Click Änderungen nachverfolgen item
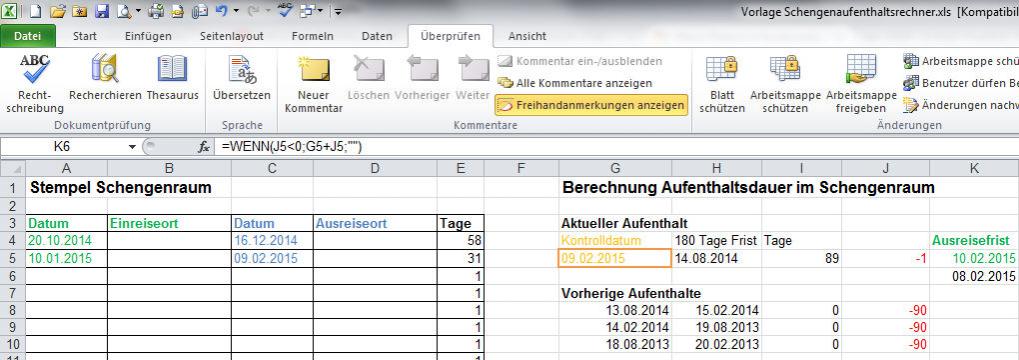 pos(961,105)
